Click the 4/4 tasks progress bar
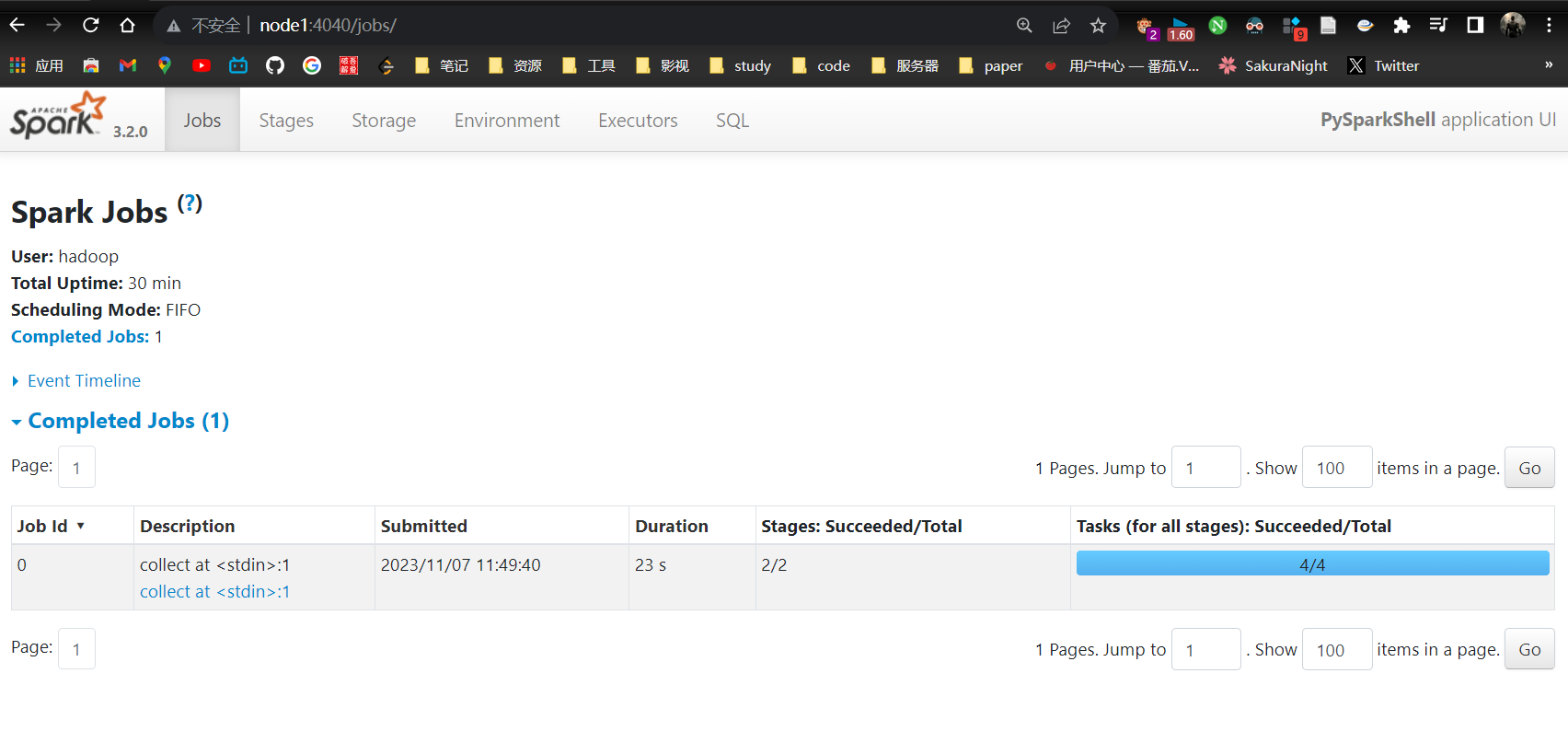The width and height of the screenshot is (1568, 743). [x=1311, y=564]
